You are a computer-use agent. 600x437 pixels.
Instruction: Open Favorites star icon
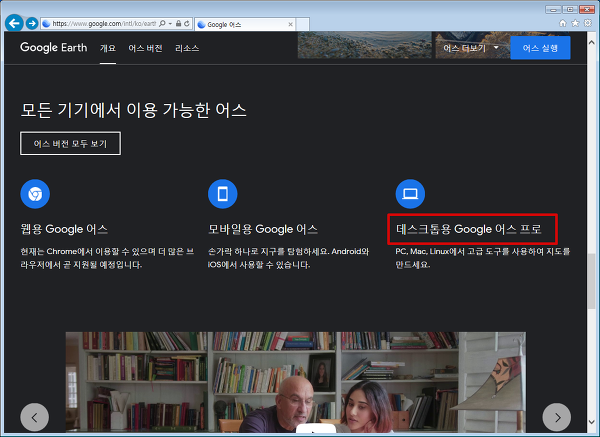pos(575,23)
